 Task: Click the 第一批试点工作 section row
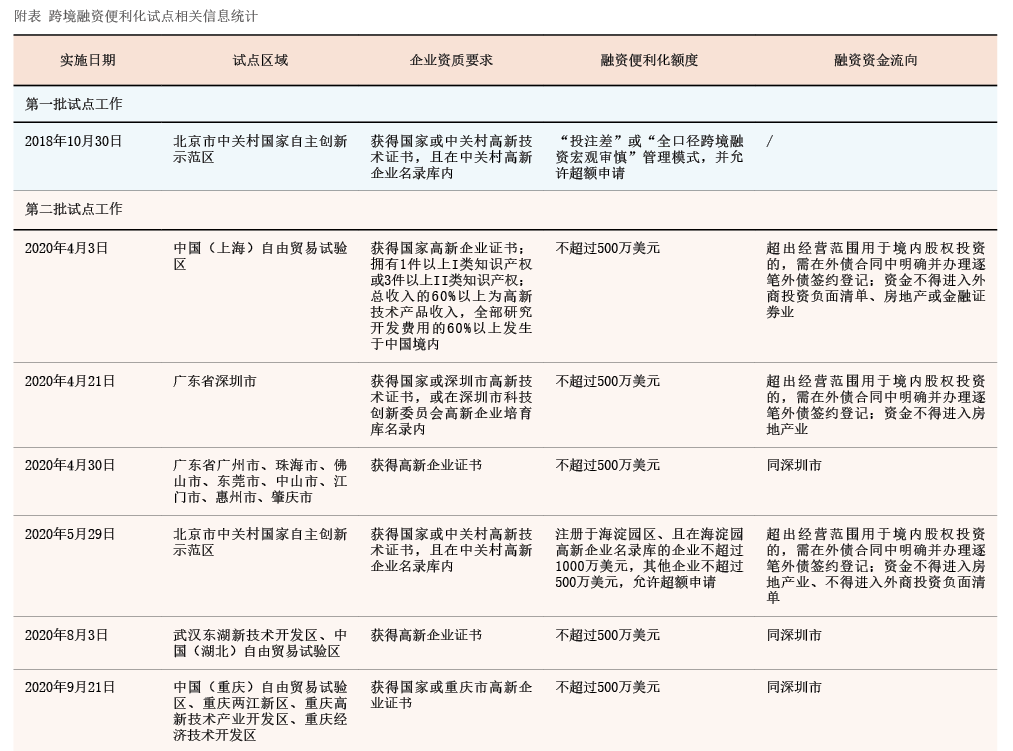tap(505, 104)
